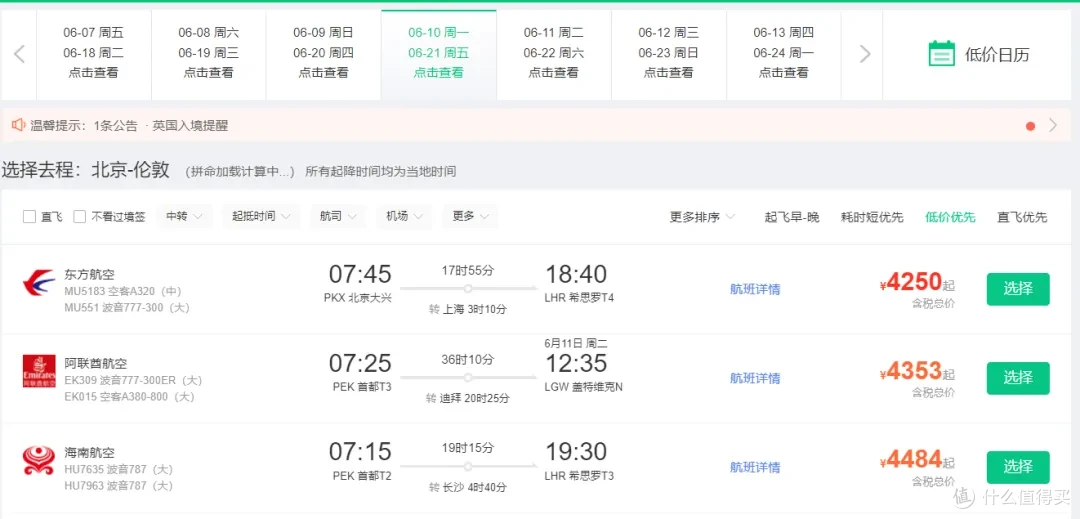Open the 英国入境提醒 notice
This screenshot has height=519, width=1080.
(x=190, y=125)
